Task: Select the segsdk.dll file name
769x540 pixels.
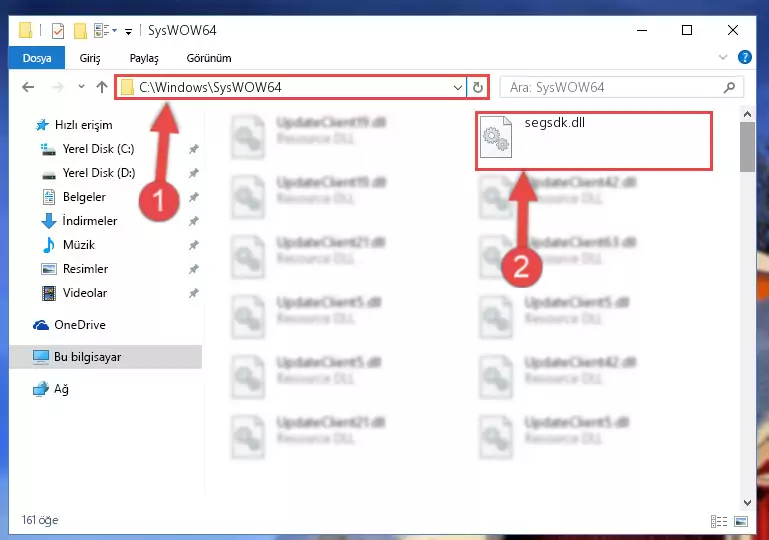Action: pos(555,123)
